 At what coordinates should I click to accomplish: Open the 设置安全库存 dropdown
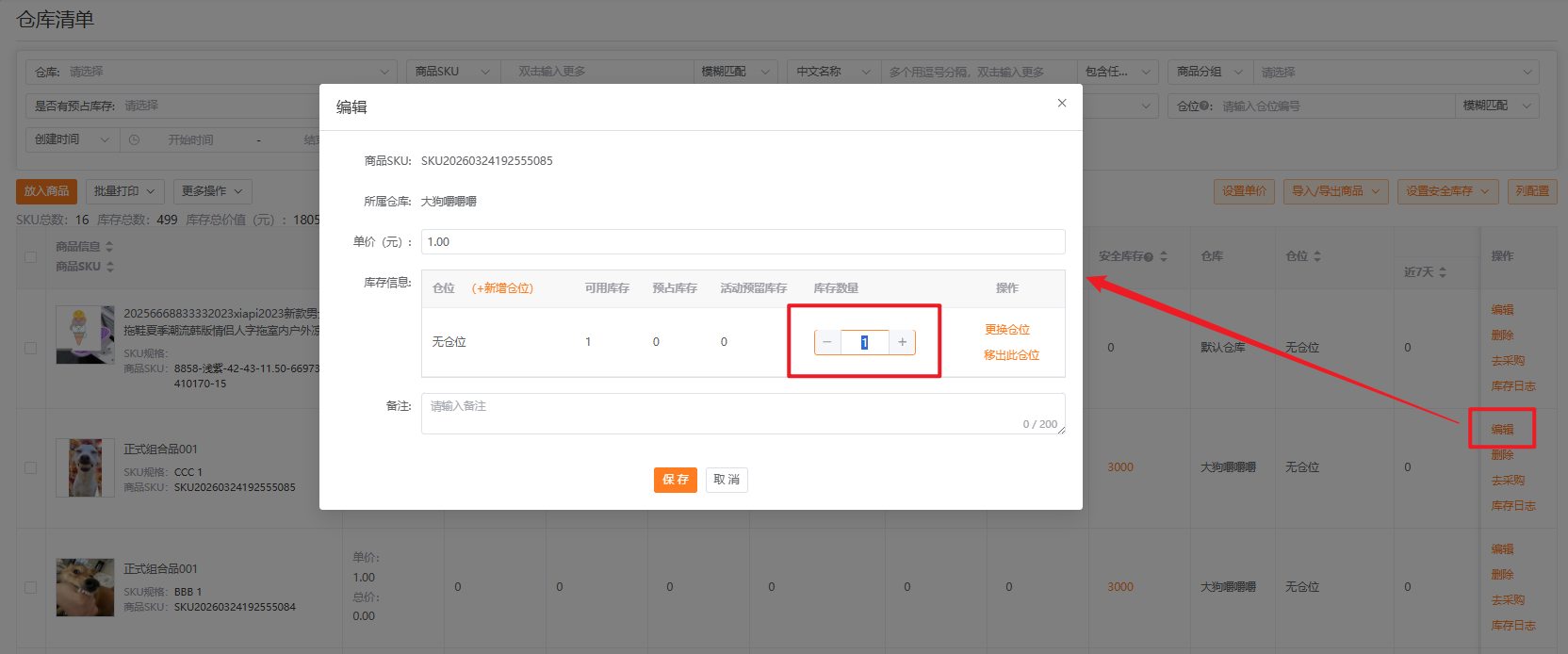click(x=1448, y=191)
